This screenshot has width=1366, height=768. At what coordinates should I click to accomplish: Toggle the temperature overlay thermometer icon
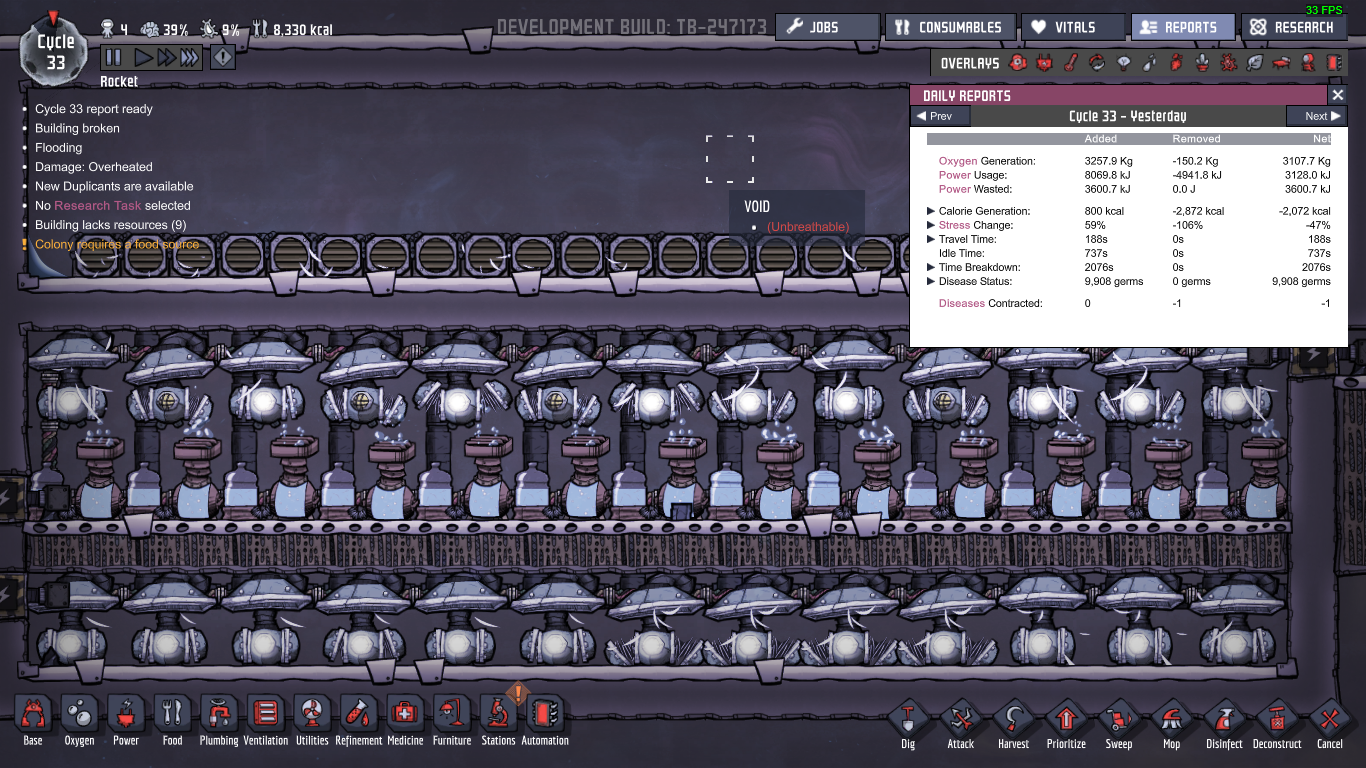point(1071,63)
